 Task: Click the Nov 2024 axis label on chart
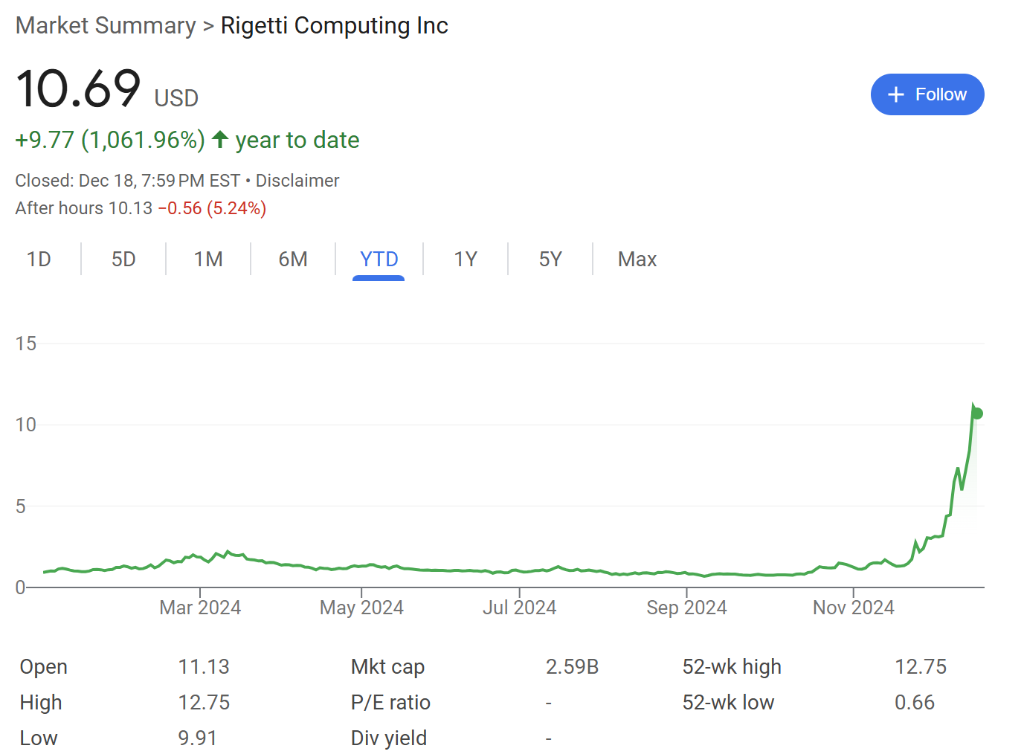coord(853,607)
